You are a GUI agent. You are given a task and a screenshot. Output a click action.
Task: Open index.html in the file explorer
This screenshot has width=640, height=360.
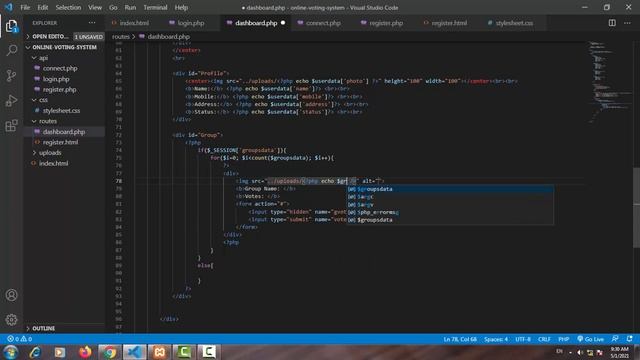tap(53, 163)
